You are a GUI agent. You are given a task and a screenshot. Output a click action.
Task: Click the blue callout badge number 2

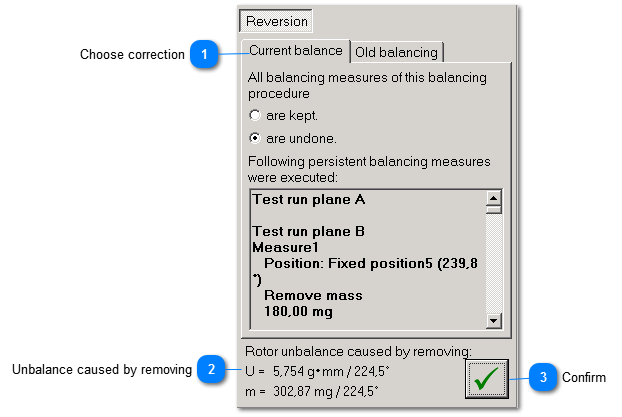pyautogui.click(x=210, y=370)
